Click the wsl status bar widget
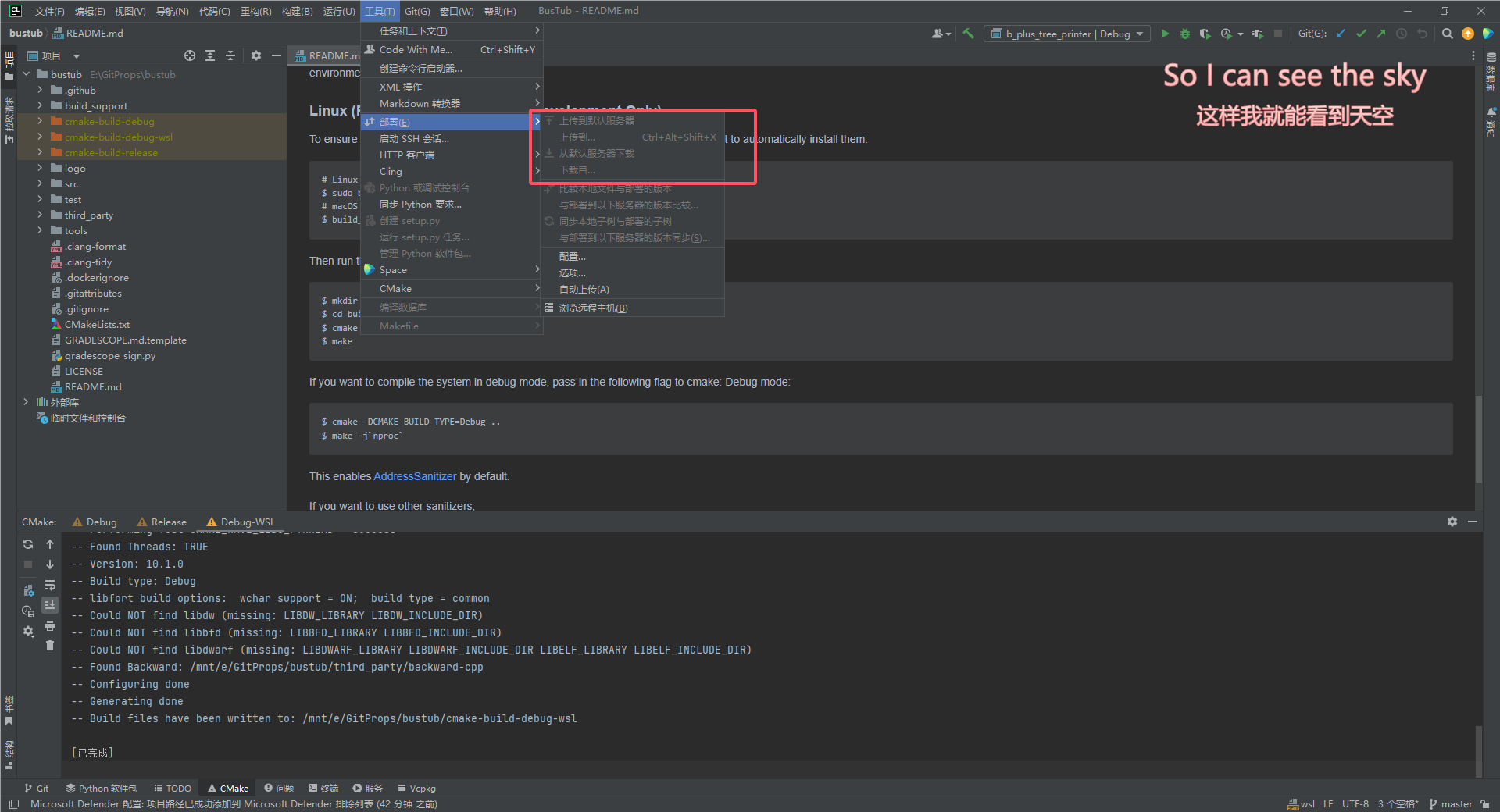 [x=1302, y=804]
